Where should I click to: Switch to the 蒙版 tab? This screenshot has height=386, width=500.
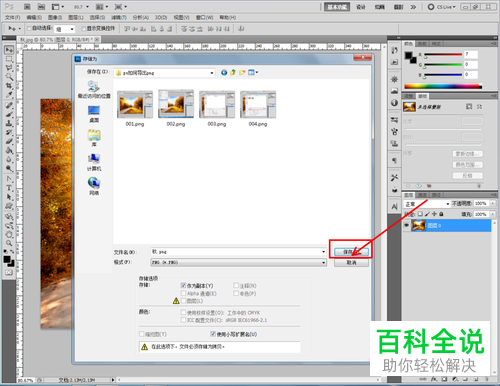tap(423, 96)
